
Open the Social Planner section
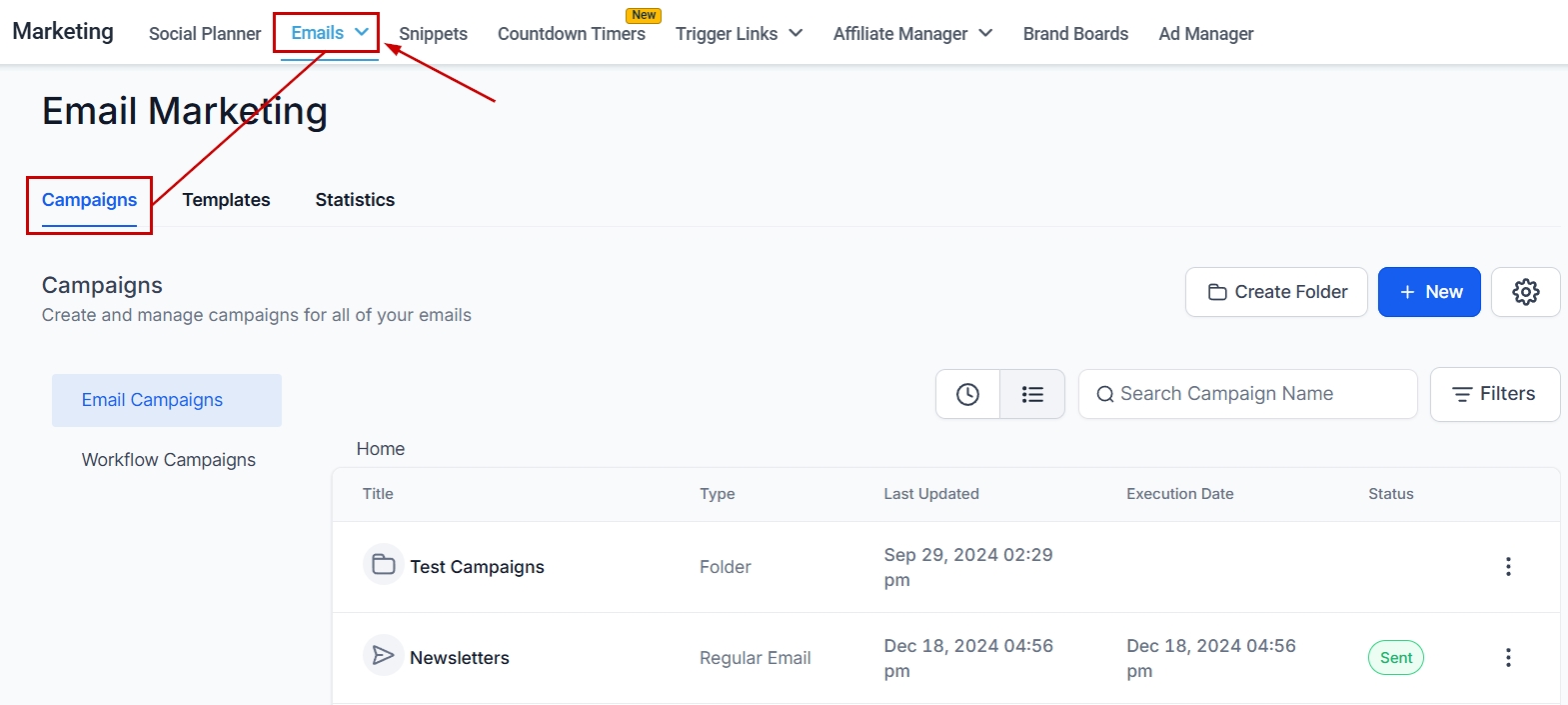[x=205, y=34]
